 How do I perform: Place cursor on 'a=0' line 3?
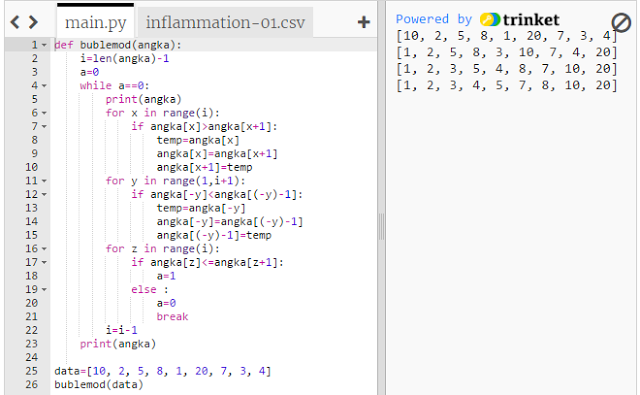pos(89,72)
